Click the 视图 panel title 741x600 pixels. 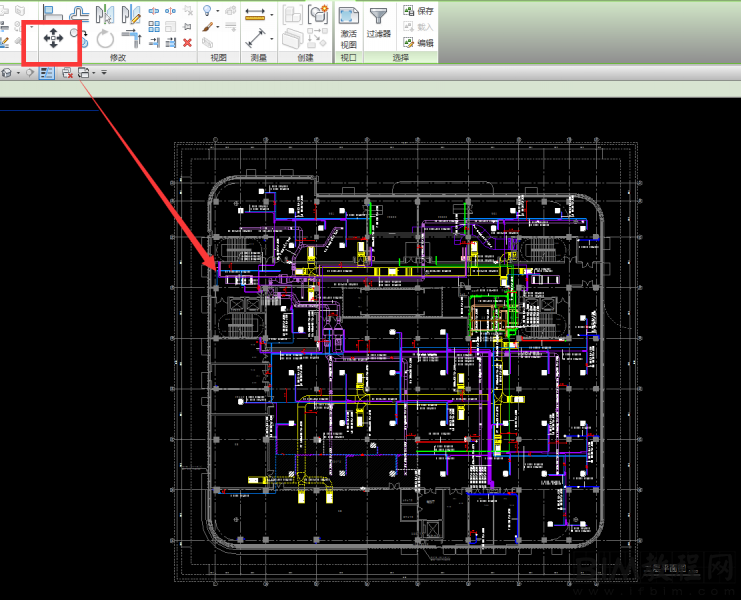pyautogui.click(x=219, y=58)
